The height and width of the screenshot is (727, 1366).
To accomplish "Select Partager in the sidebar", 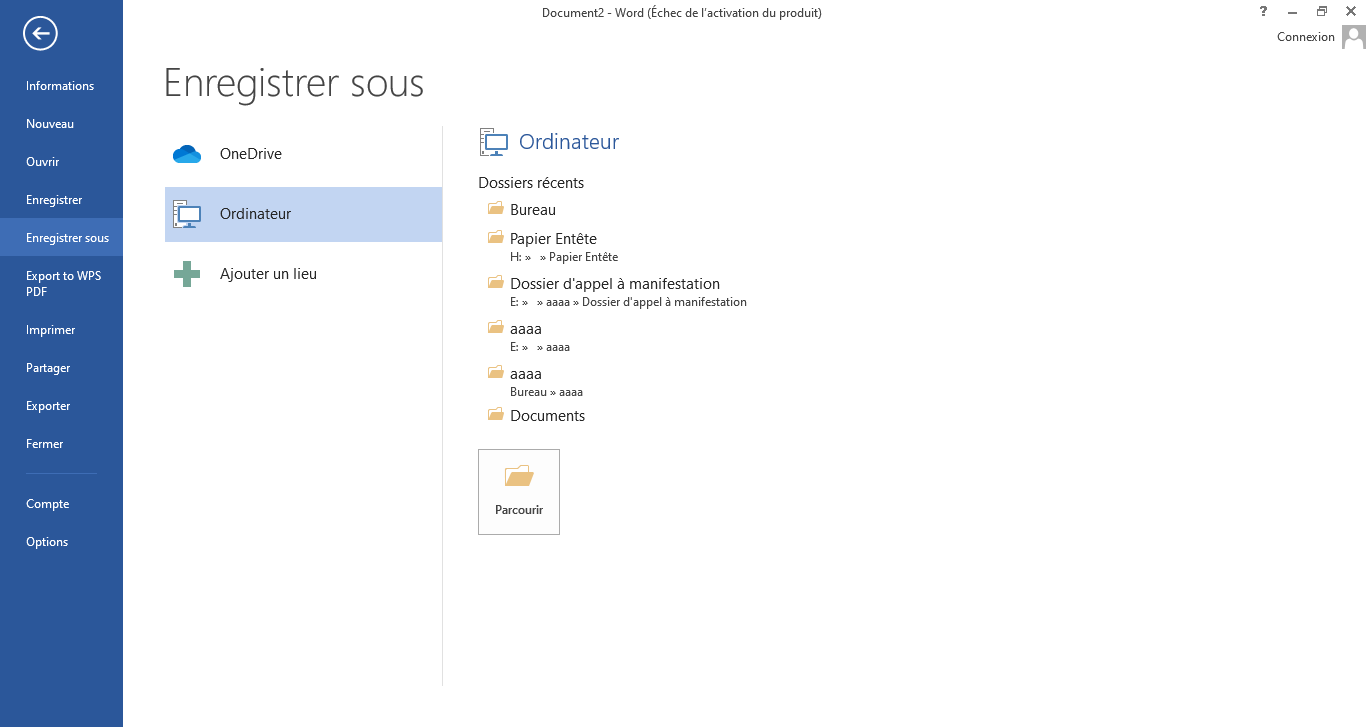I will (61, 368).
